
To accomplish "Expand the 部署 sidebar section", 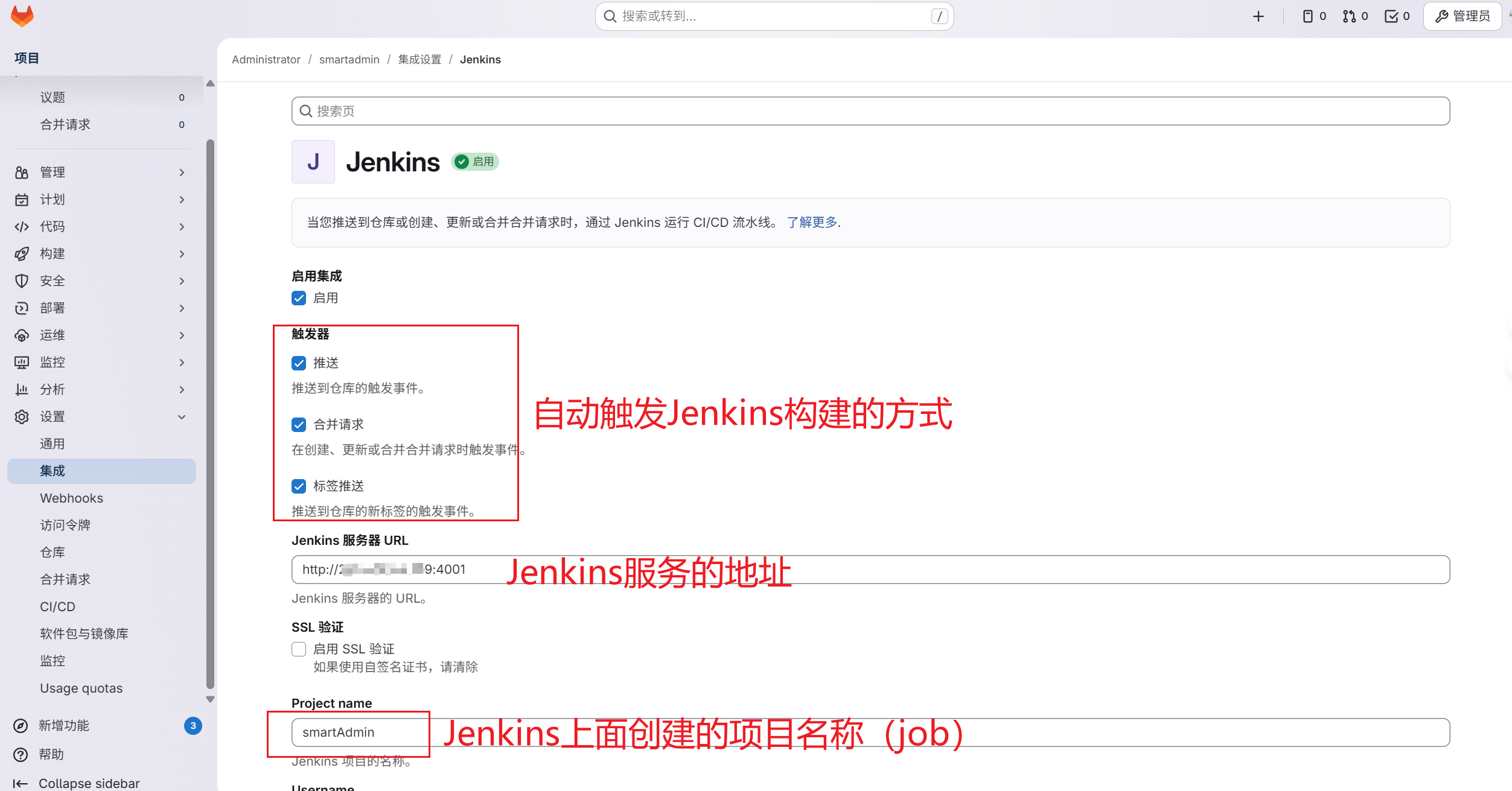I will [182, 308].
